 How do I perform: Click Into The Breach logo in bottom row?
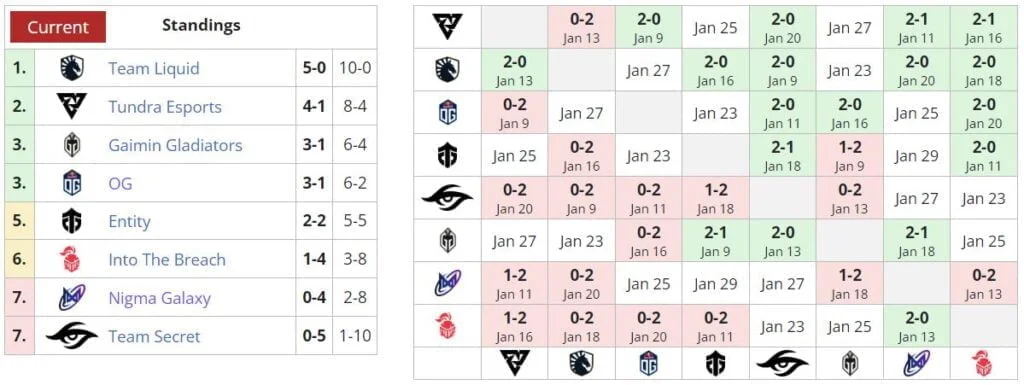point(983,363)
